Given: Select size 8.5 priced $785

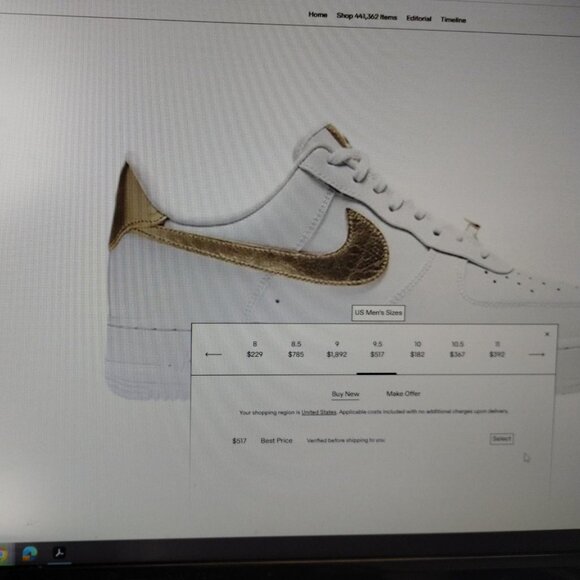Looking at the screenshot, I should coord(296,349).
